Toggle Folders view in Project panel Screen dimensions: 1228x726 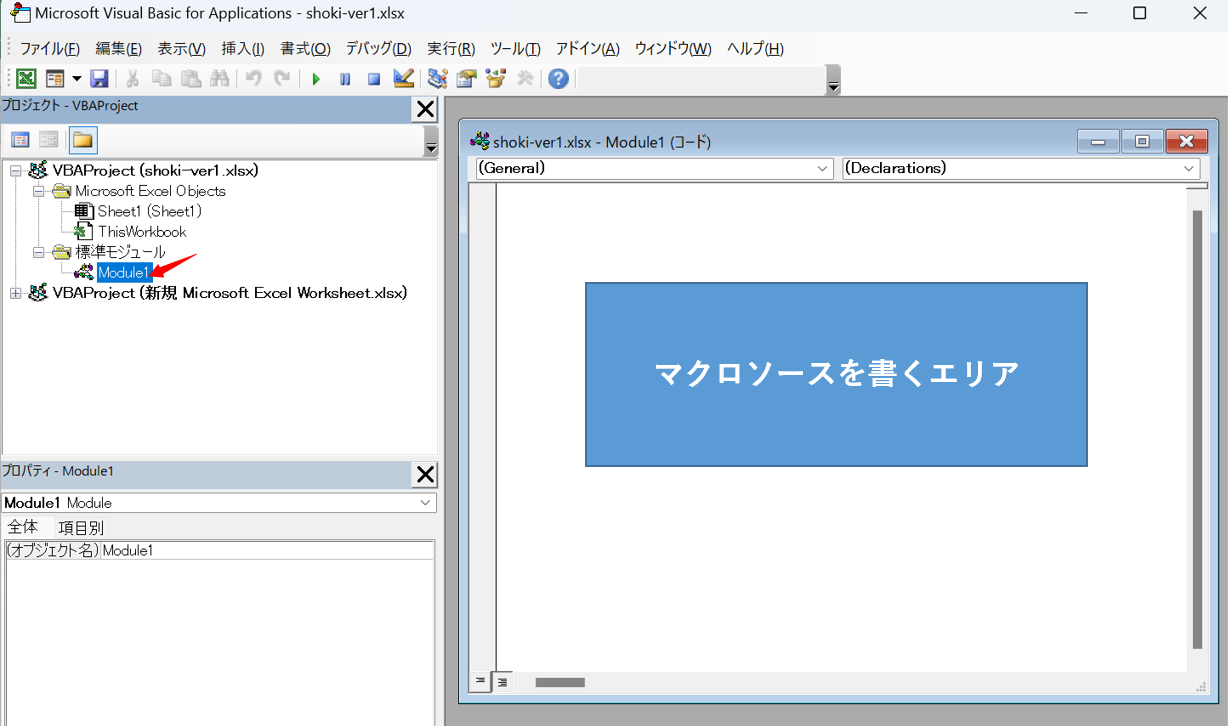click(83, 140)
